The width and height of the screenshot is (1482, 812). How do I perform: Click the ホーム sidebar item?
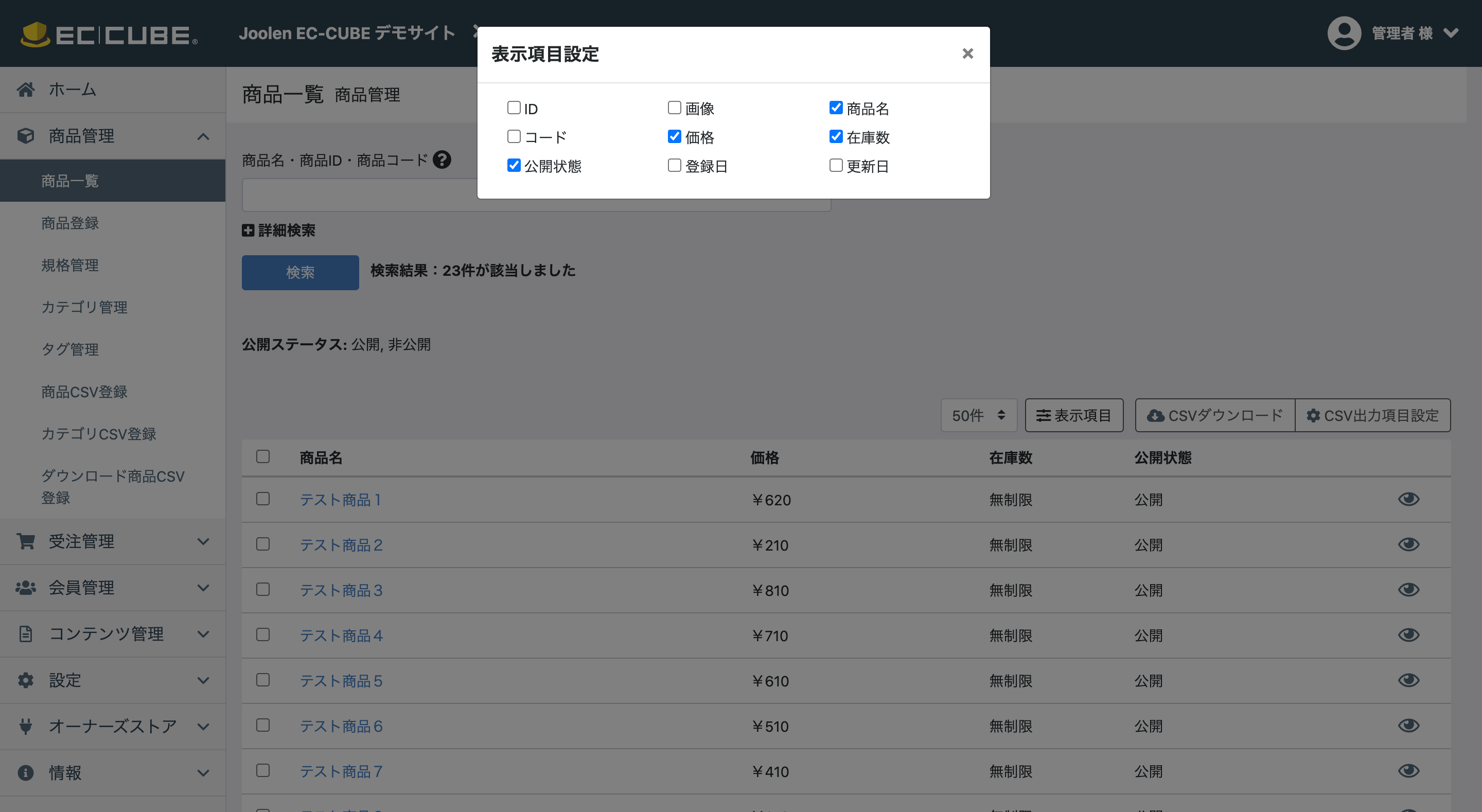coord(113,90)
